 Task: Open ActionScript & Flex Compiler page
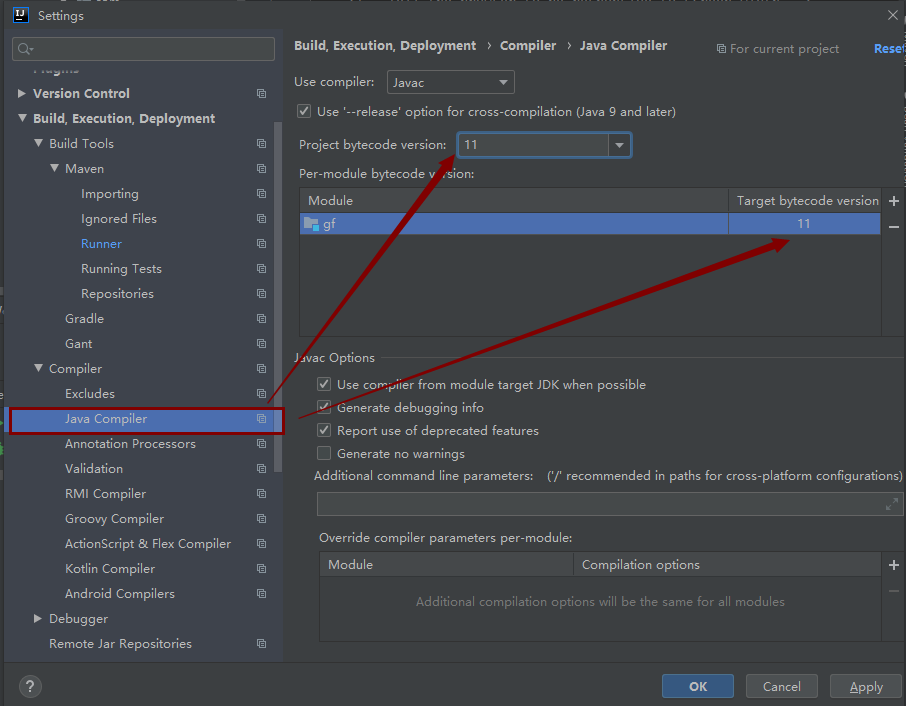148,544
